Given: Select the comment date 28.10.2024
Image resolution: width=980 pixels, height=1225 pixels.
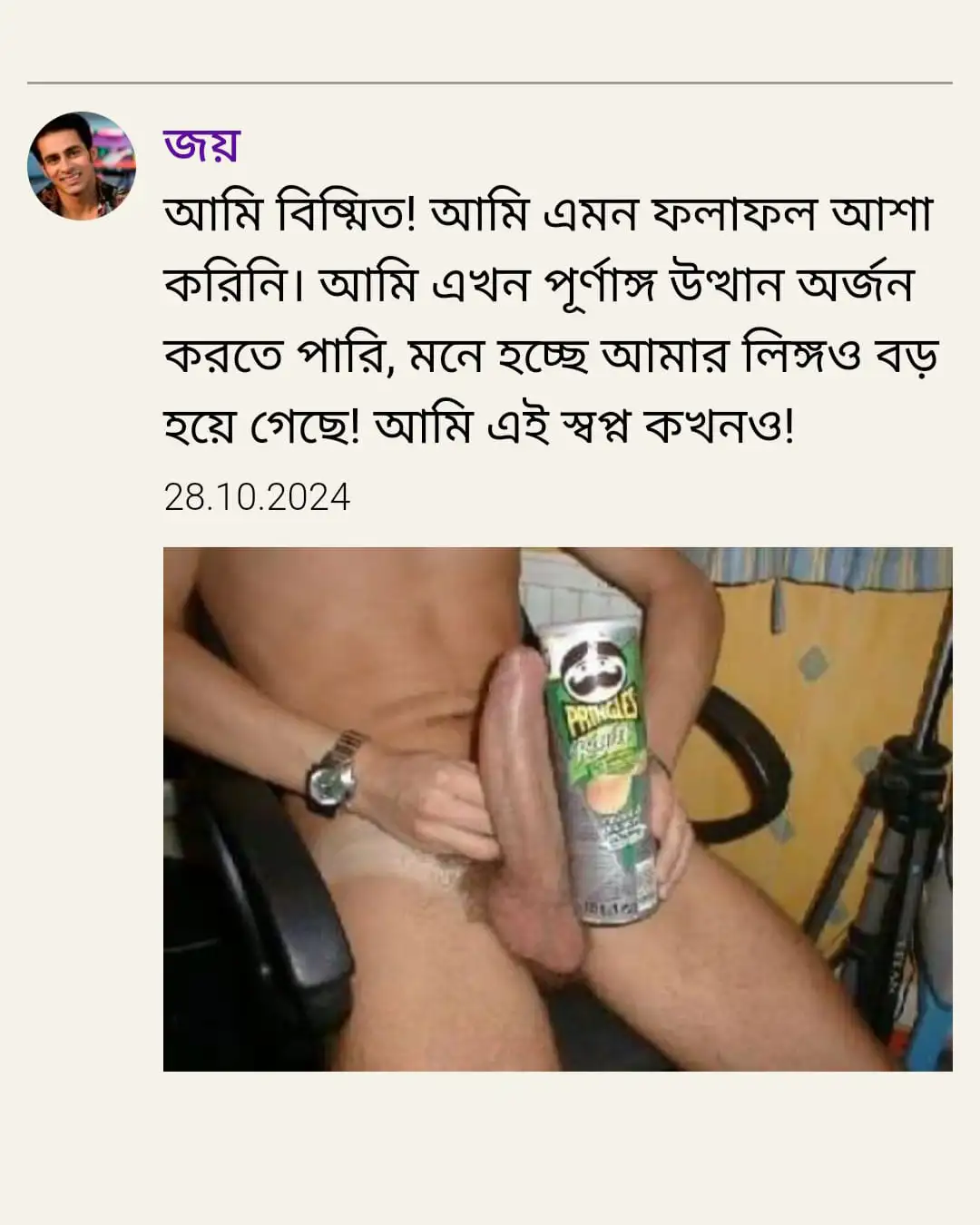Looking at the screenshot, I should 257,497.
